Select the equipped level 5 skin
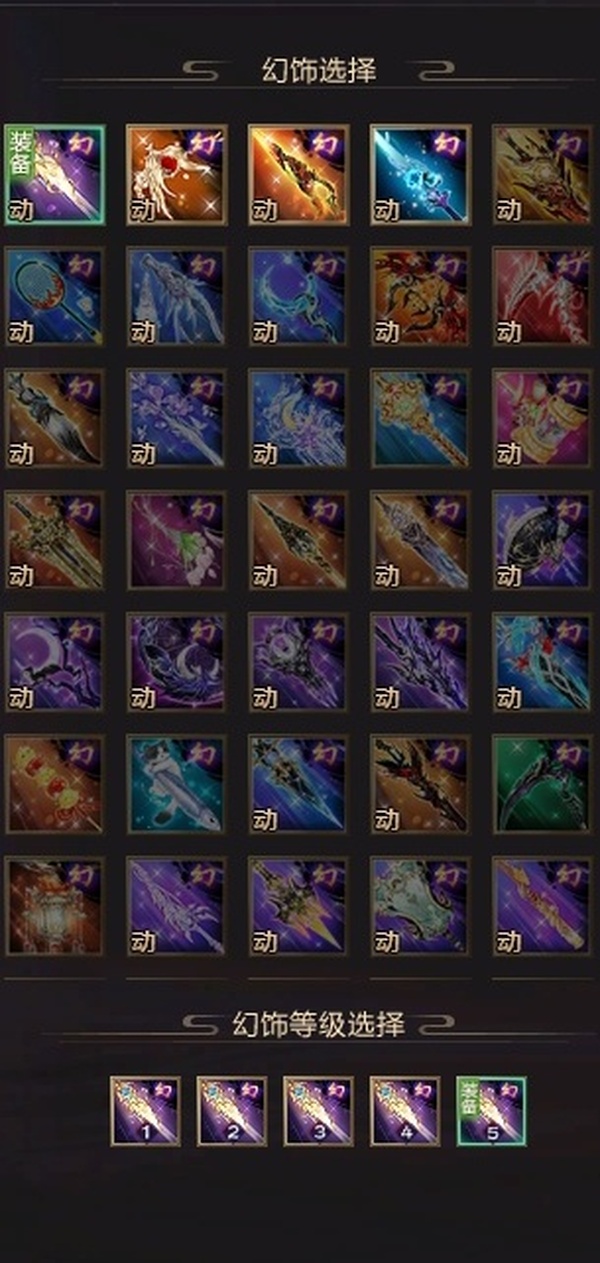 [x=492, y=1111]
